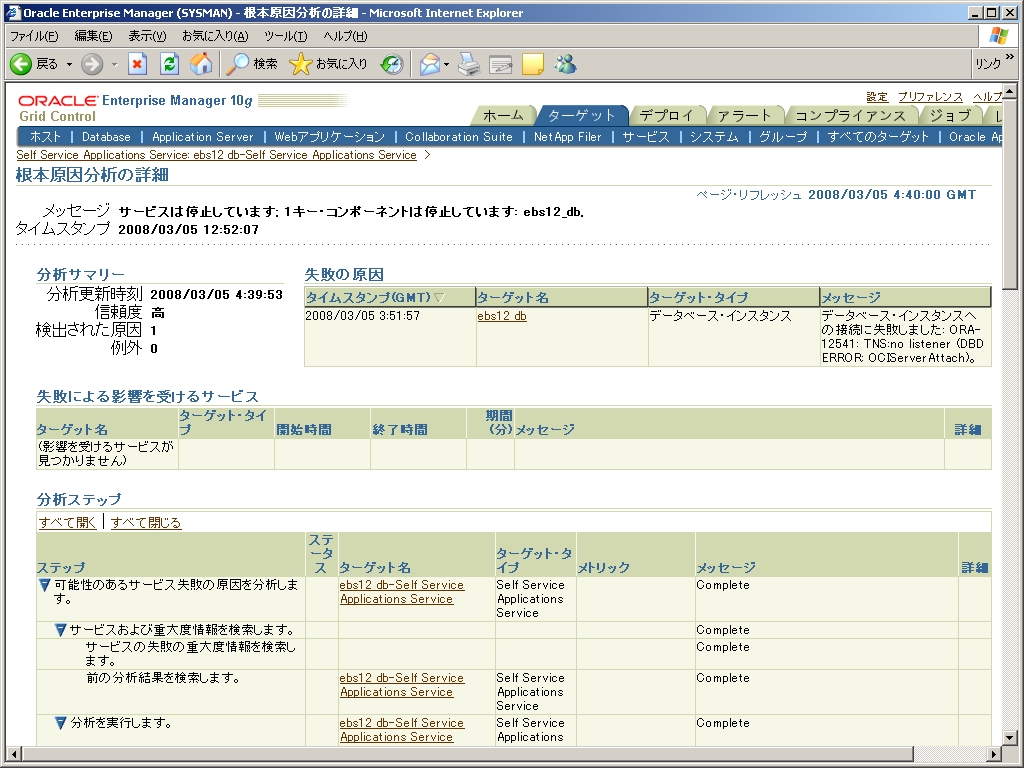Select the Application Server subtab
1024x768 pixels.
click(202, 137)
